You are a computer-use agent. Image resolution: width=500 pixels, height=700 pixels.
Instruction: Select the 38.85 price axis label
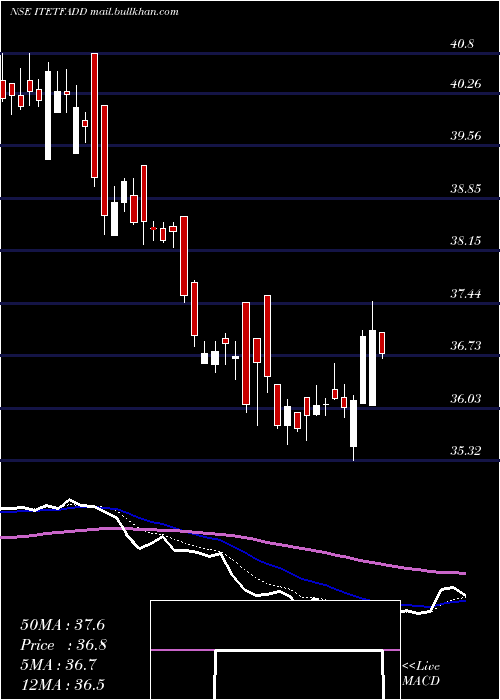(x=466, y=188)
